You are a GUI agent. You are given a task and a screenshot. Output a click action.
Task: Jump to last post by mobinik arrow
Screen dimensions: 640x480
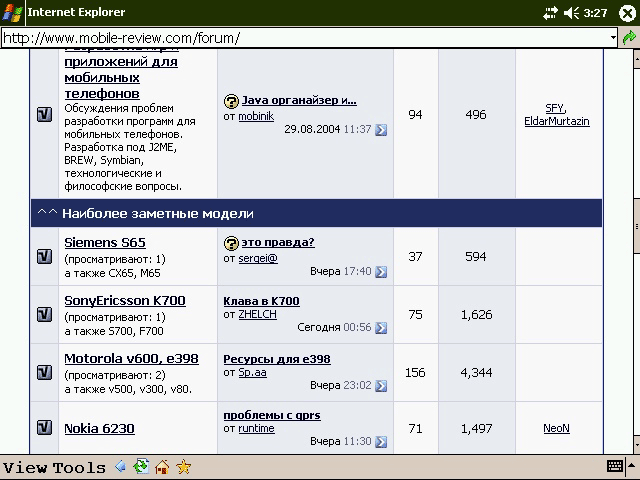tap(381, 130)
